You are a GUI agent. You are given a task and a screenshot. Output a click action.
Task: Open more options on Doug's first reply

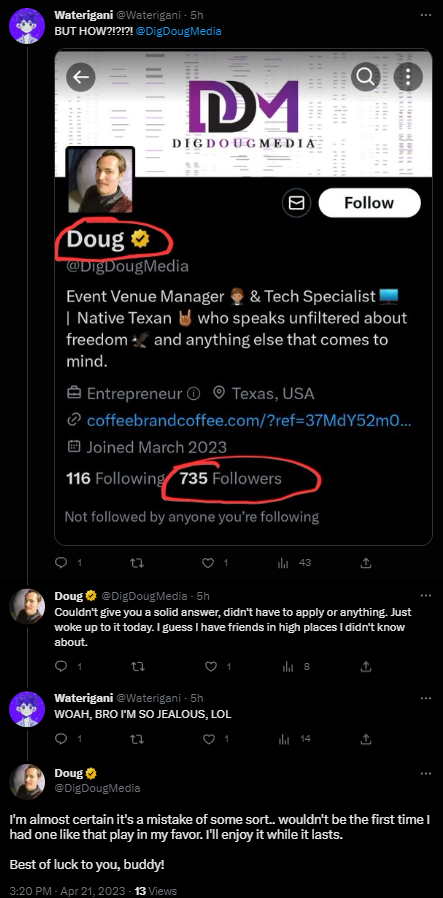click(425, 596)
